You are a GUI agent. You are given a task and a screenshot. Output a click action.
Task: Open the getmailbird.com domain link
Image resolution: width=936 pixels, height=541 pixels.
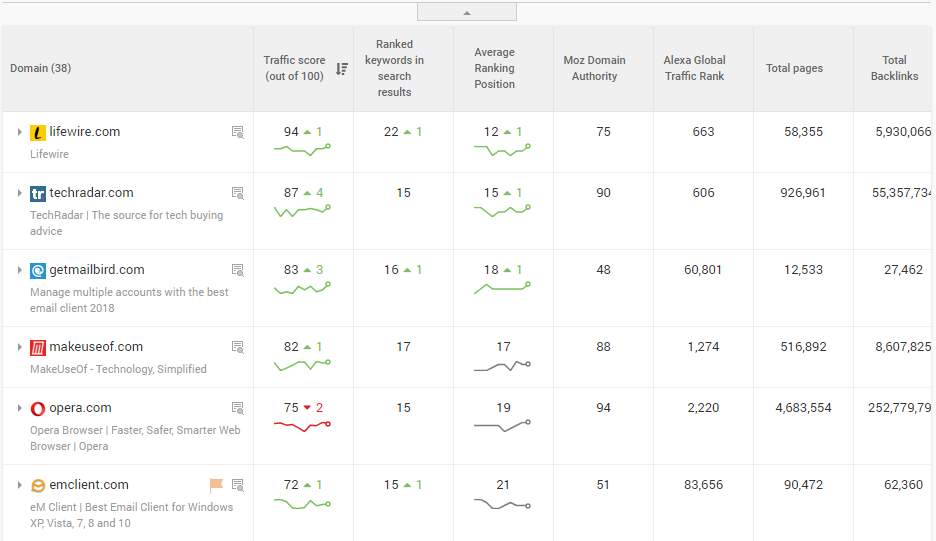(97, 270)
